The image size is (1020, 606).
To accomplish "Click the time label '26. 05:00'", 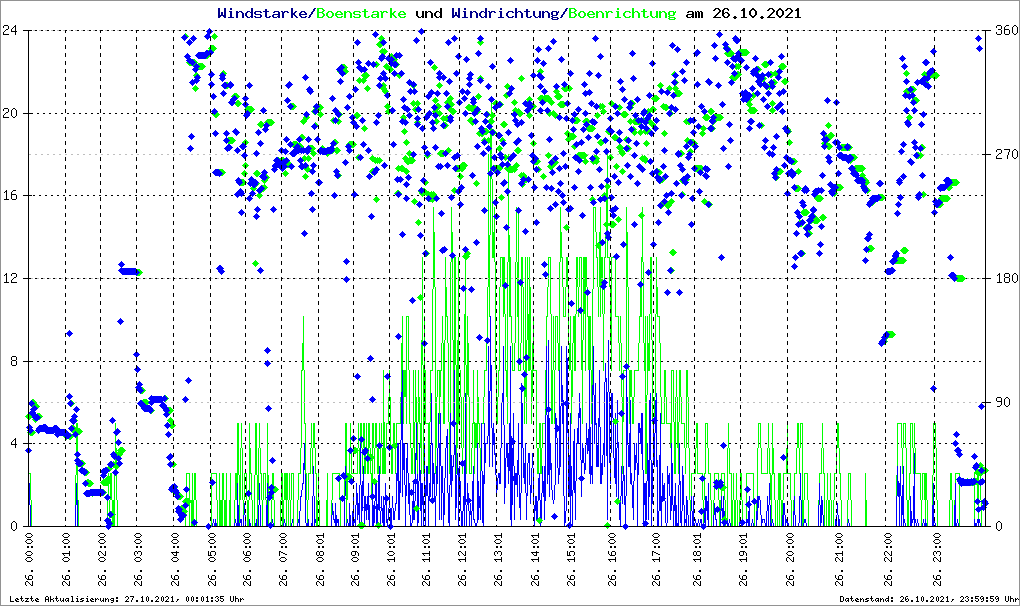I will pos(211,559).
